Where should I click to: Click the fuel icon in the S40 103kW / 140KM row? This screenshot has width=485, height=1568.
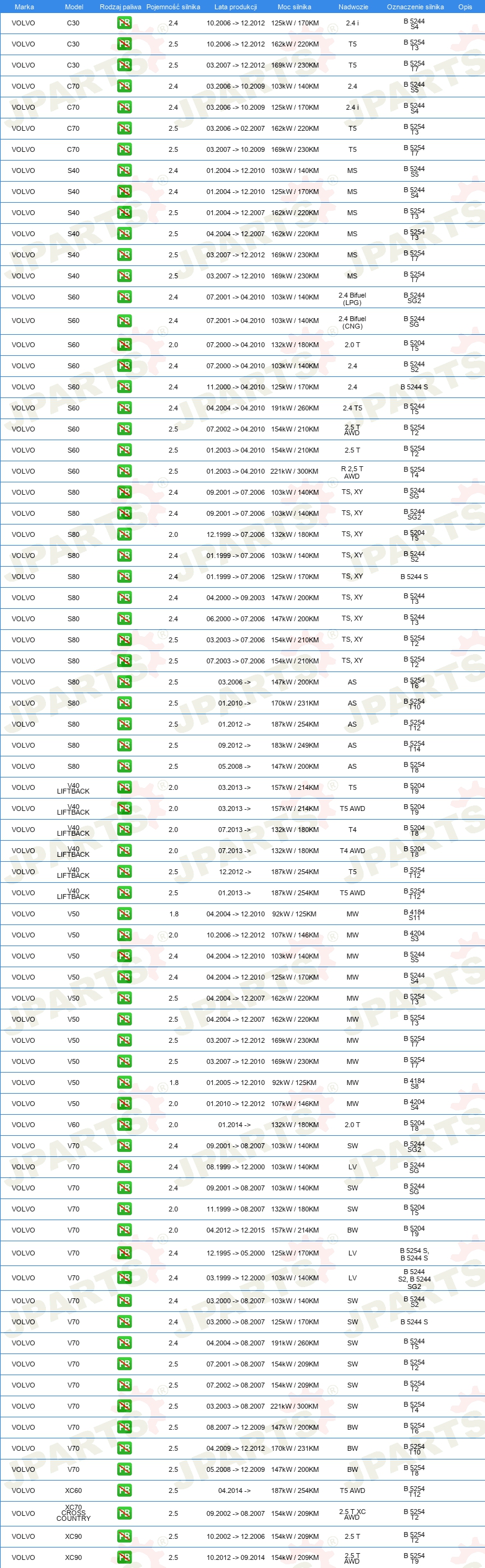[124, 171]
